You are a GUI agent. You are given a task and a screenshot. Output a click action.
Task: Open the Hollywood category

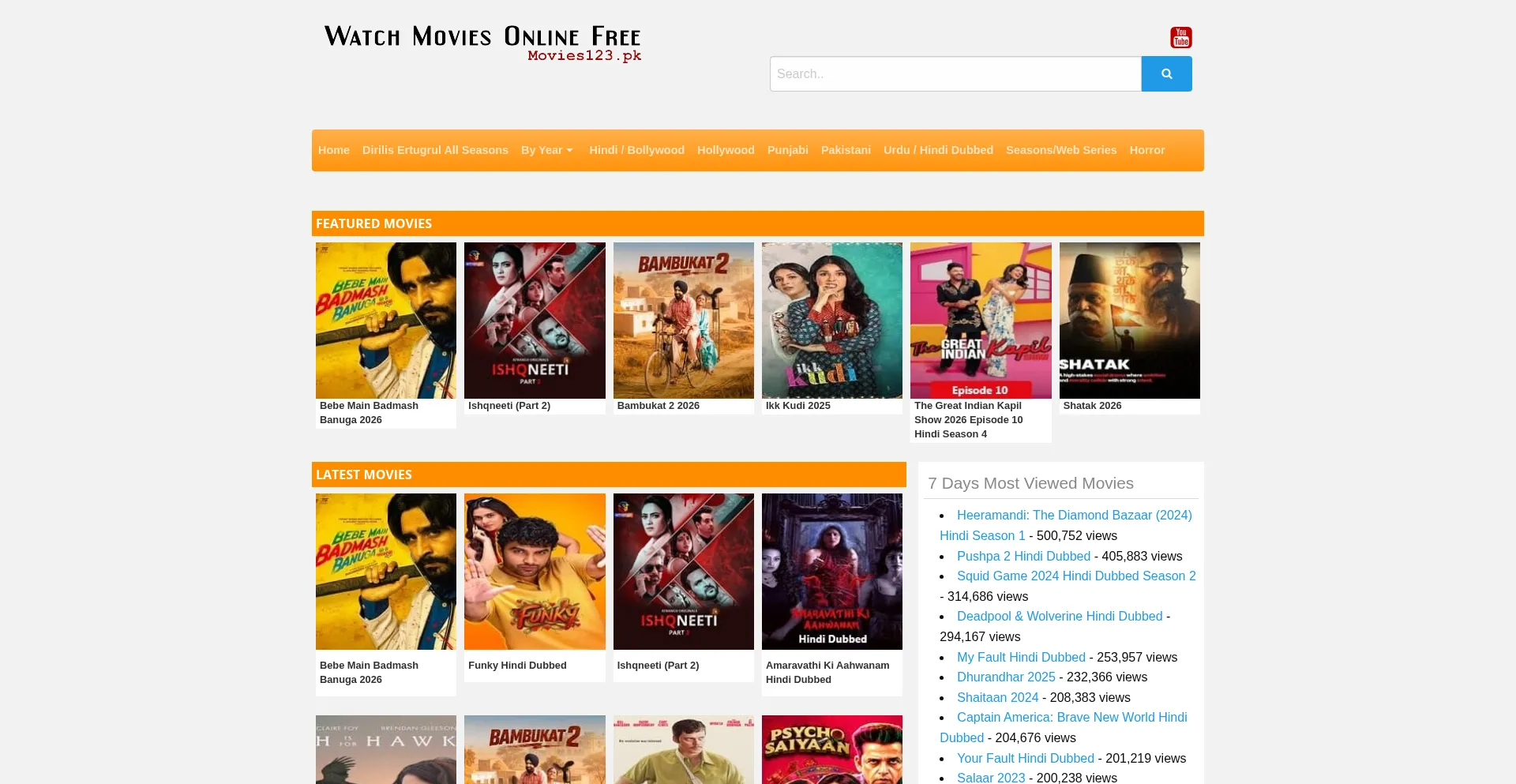[726, 150]
